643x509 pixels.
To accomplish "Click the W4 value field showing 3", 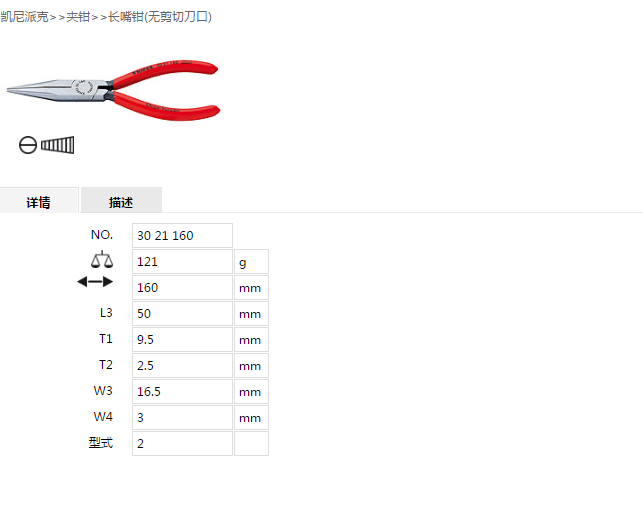I will (x=182, y=418).
